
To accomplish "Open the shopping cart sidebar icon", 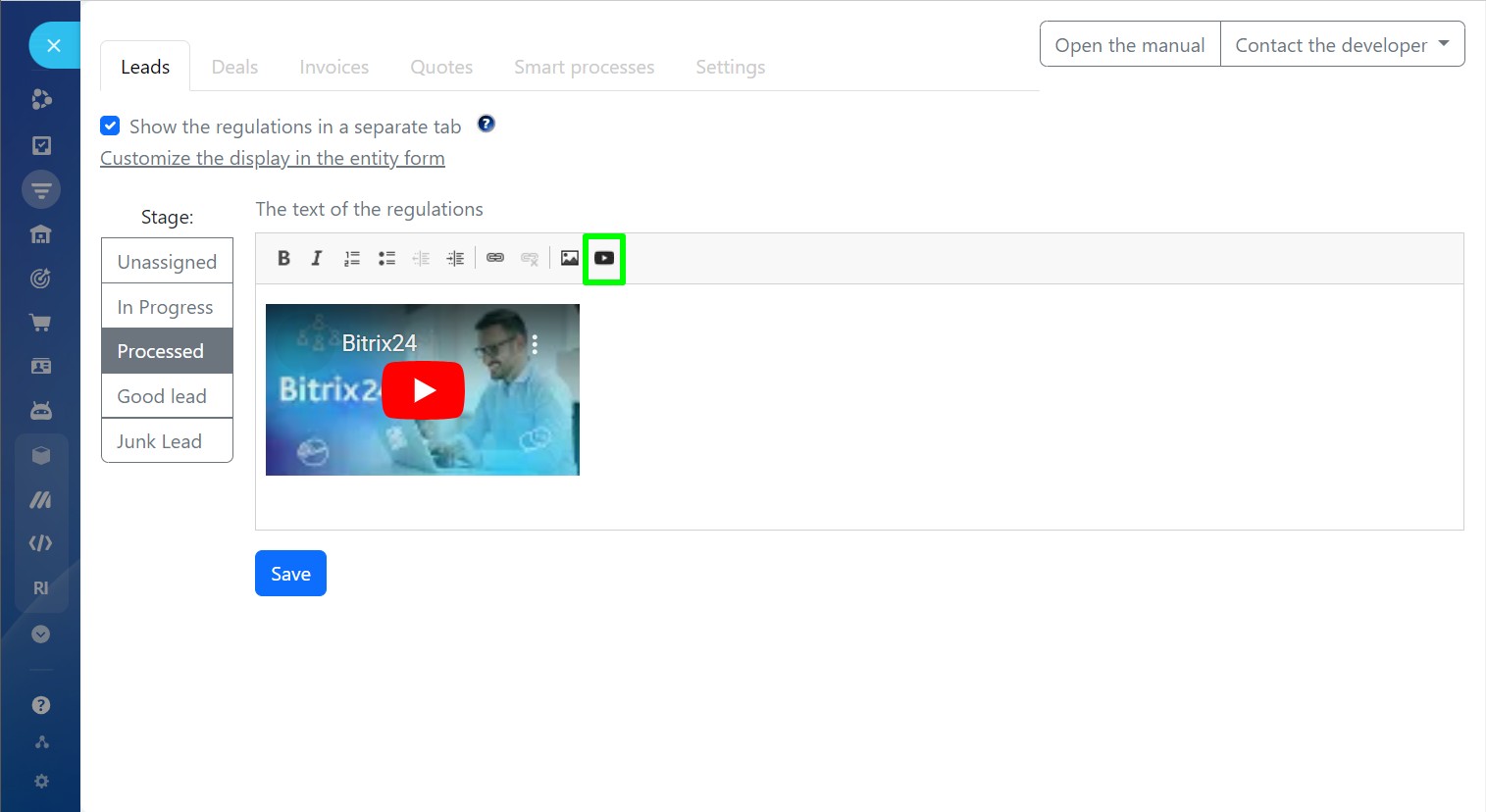I will pos(41,323).
